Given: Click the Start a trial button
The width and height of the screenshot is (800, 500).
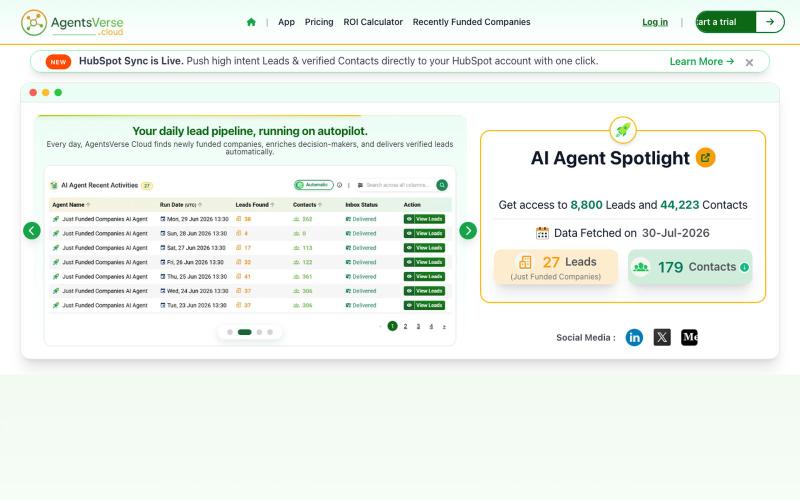Looking at the screenshot, I should pyautogui.click(x=740, y=22).
